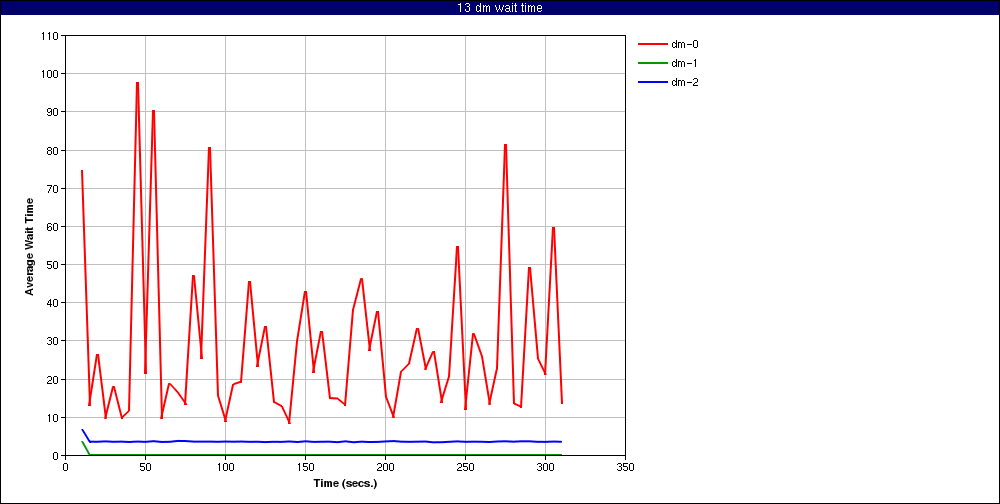The width and height of the screenshot is (1000, 504).
Task: Click the x-axis tick label 150
Action: pyautogui.click(x=305, y=467)
